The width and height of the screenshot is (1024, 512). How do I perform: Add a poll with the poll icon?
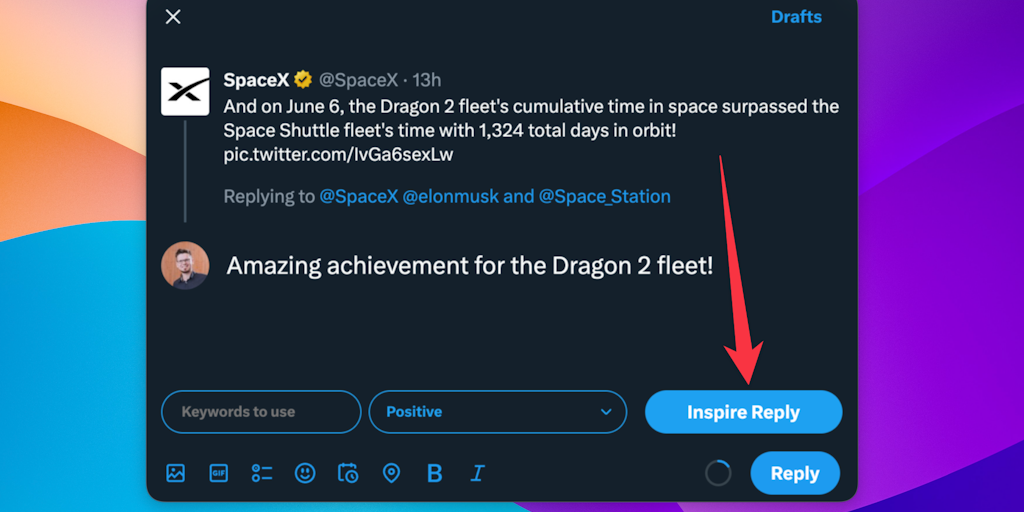[x=262, y=473]
